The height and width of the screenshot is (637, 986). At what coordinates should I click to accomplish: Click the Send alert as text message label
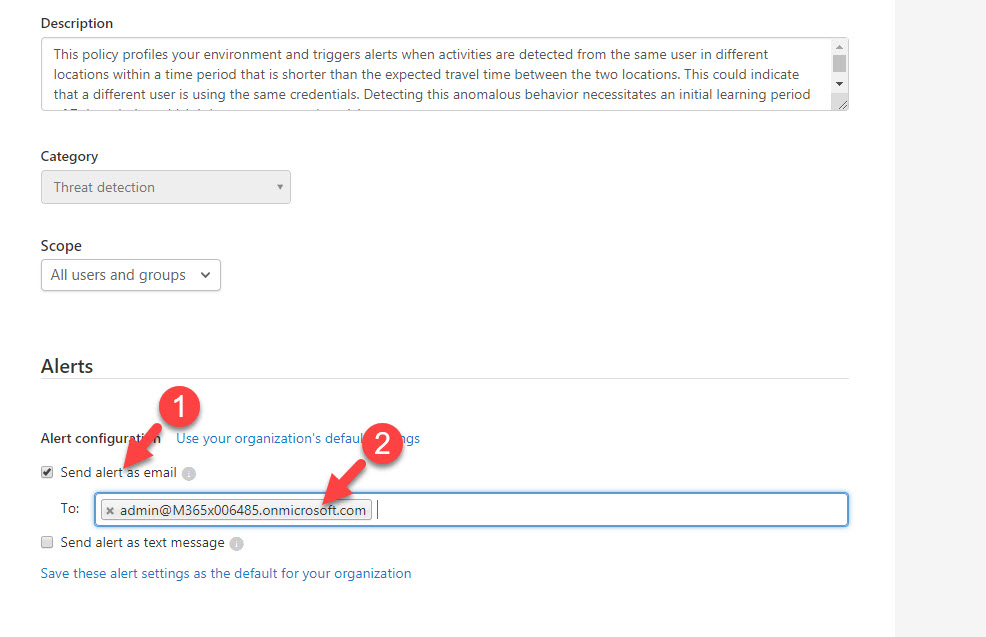pos(142,542)
